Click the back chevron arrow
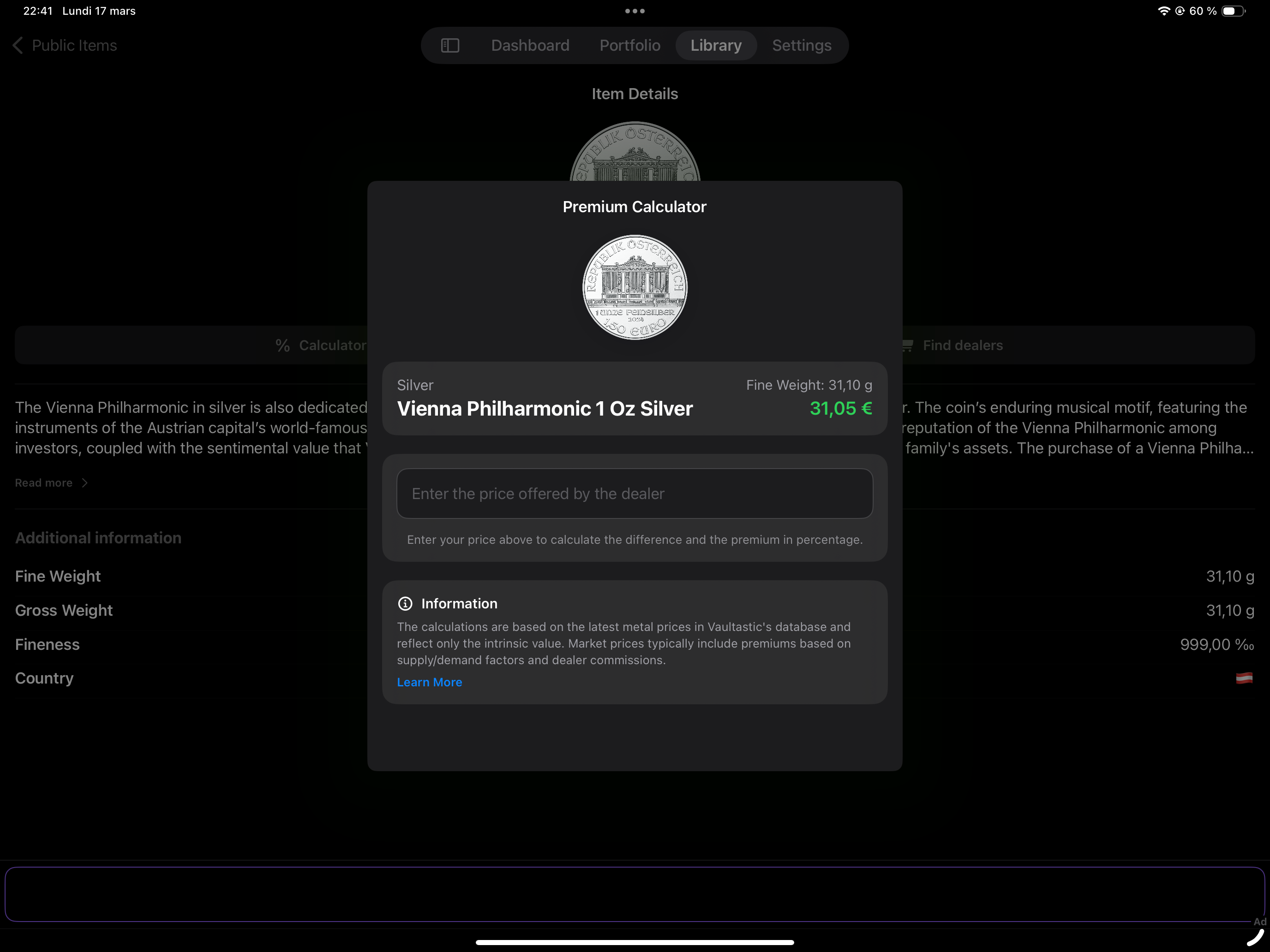The image size is (1270, 952). pyautogui.click(x=18, y=45)
